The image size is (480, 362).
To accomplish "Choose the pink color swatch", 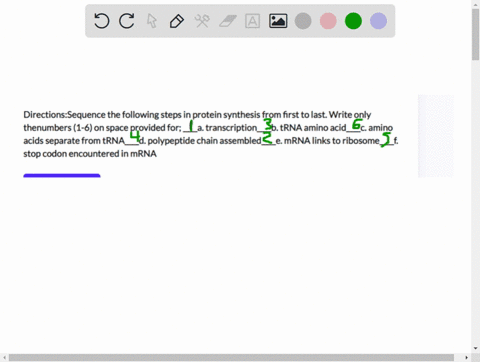I will tap(328, 21).
